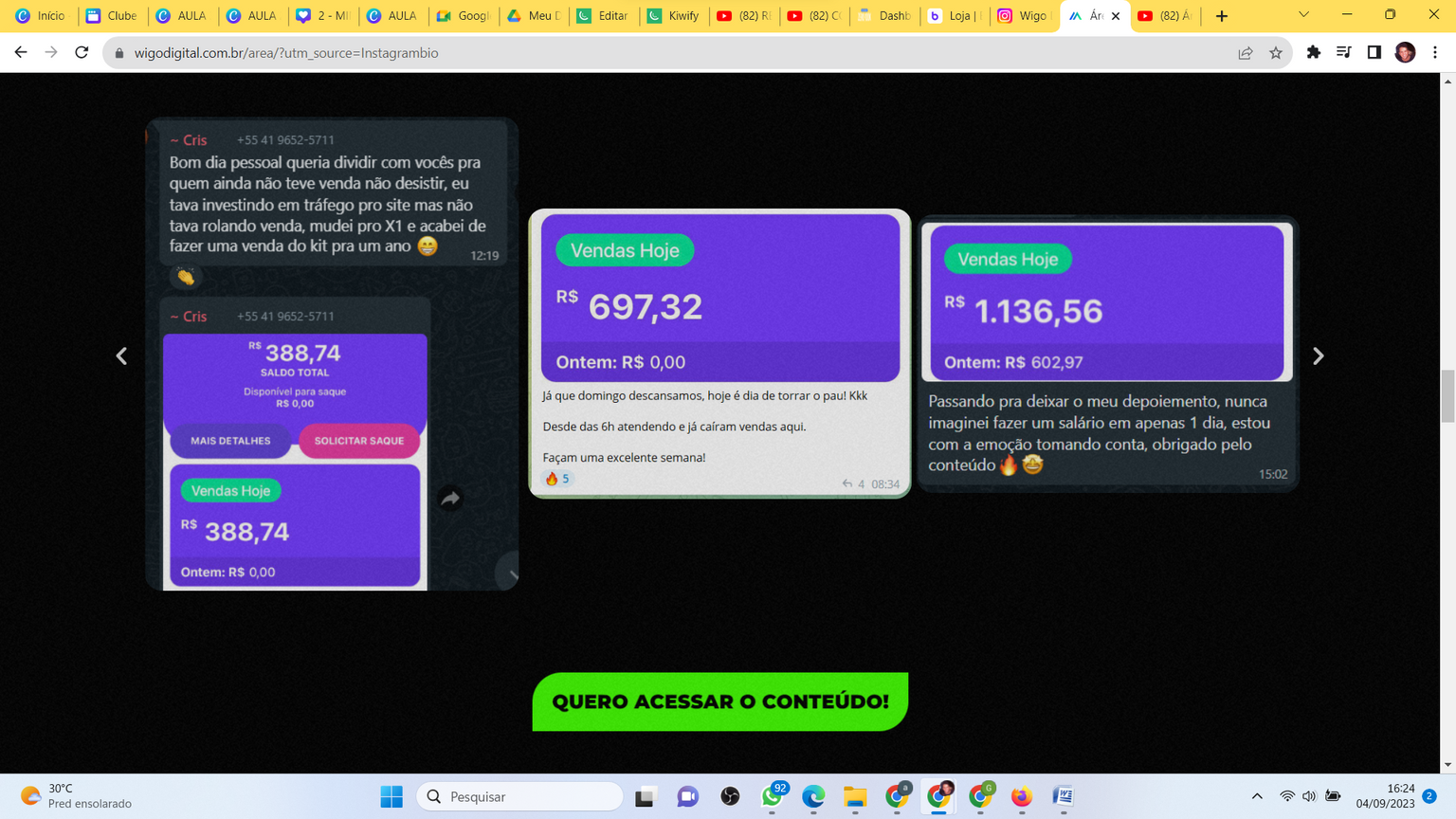
Task: Open the media control icon in toolbar
Action: click(x=1343, y=53)
